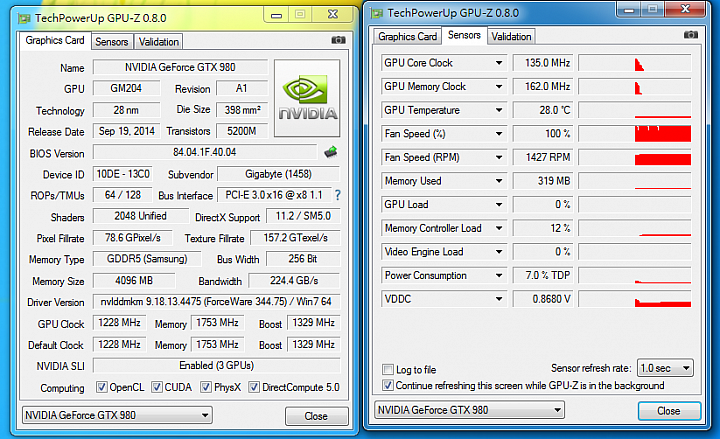Toggle the PhysX checkbox
Screen dimensions: 720x439
(206, 387)
